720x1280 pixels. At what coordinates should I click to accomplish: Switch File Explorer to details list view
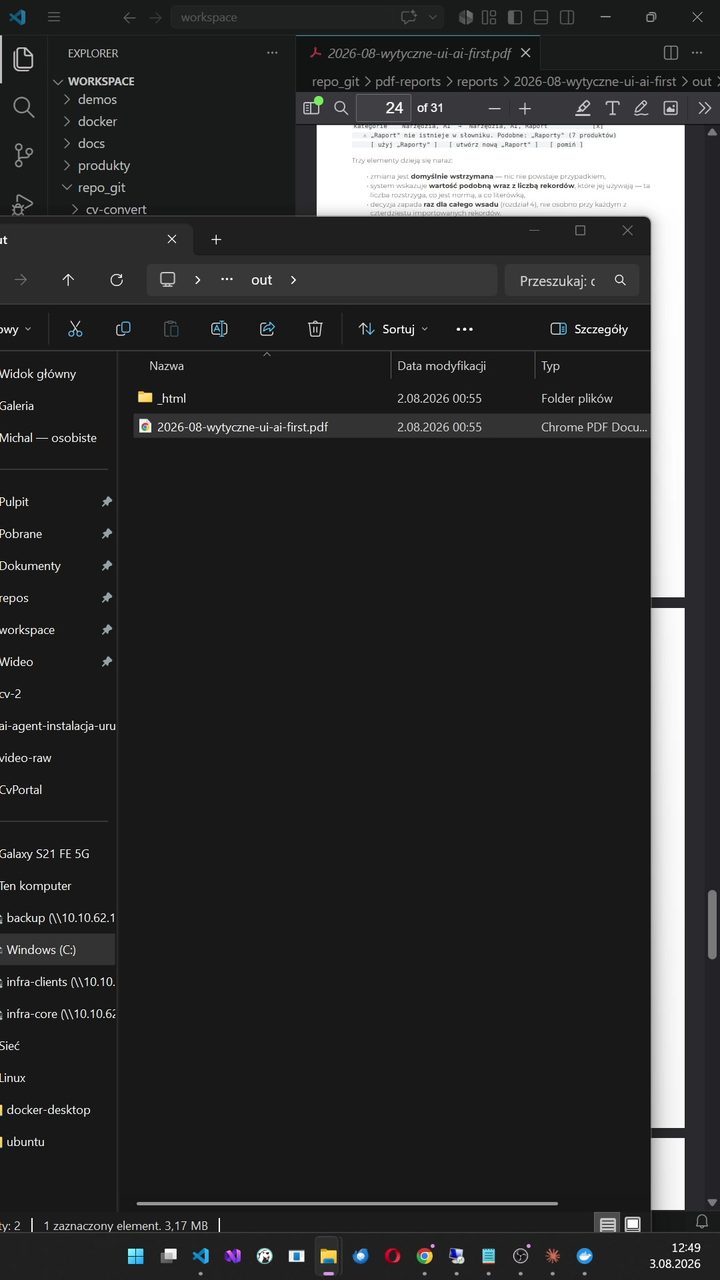click(608, 1225)
